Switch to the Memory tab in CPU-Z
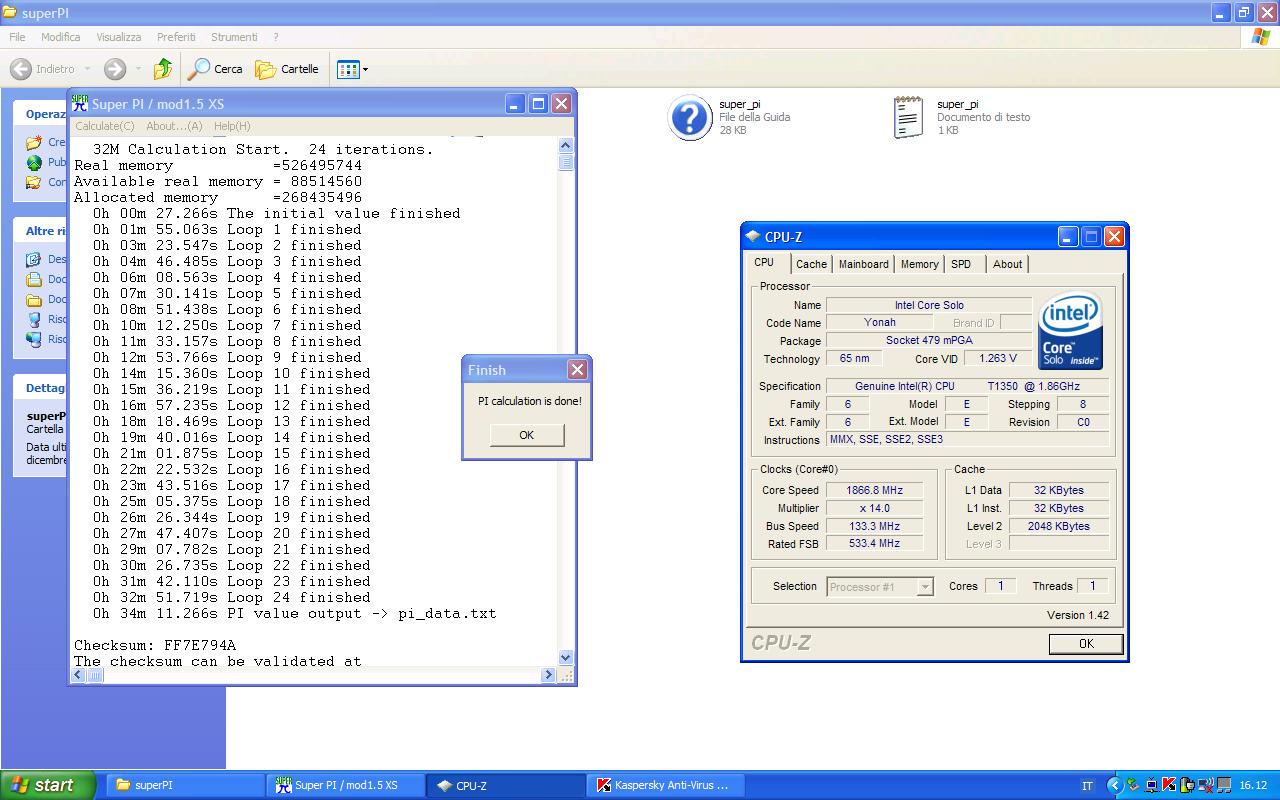This screenshot has height=800, width=1280. [x=919, y=264]
